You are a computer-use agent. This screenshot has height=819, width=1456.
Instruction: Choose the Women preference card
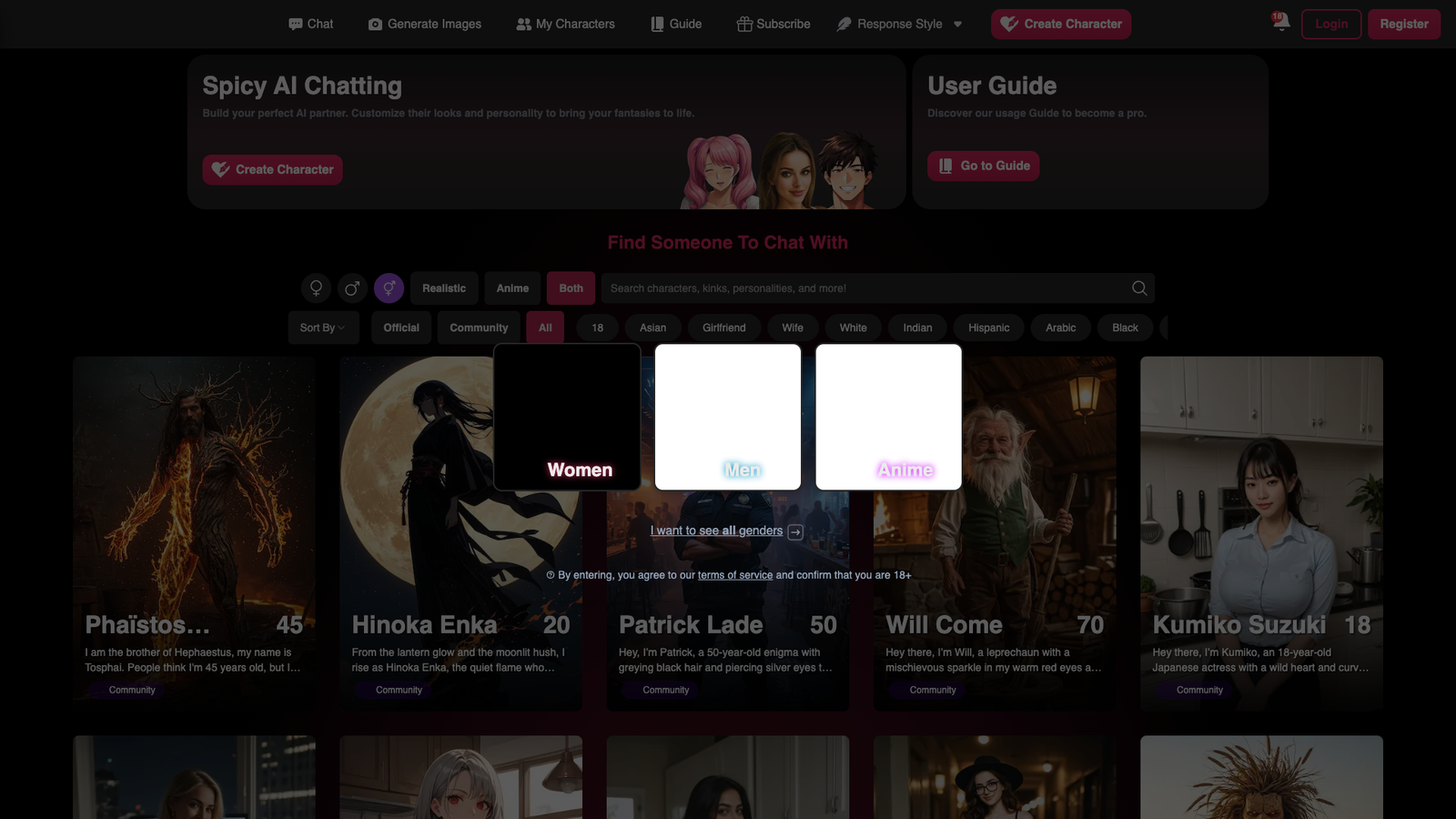(567, 417)
